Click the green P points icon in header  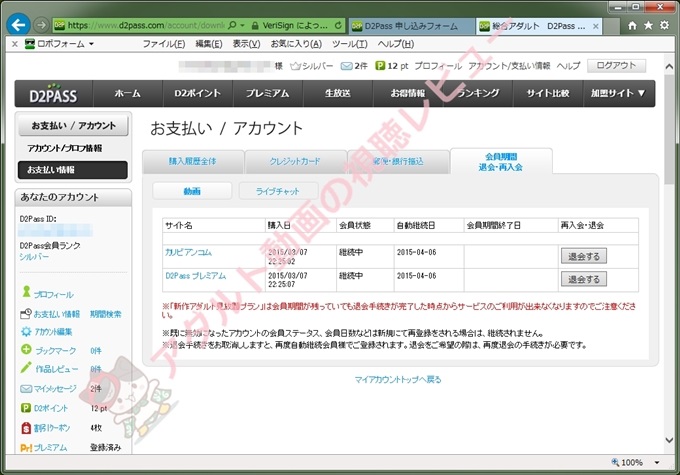pos(380,66)
